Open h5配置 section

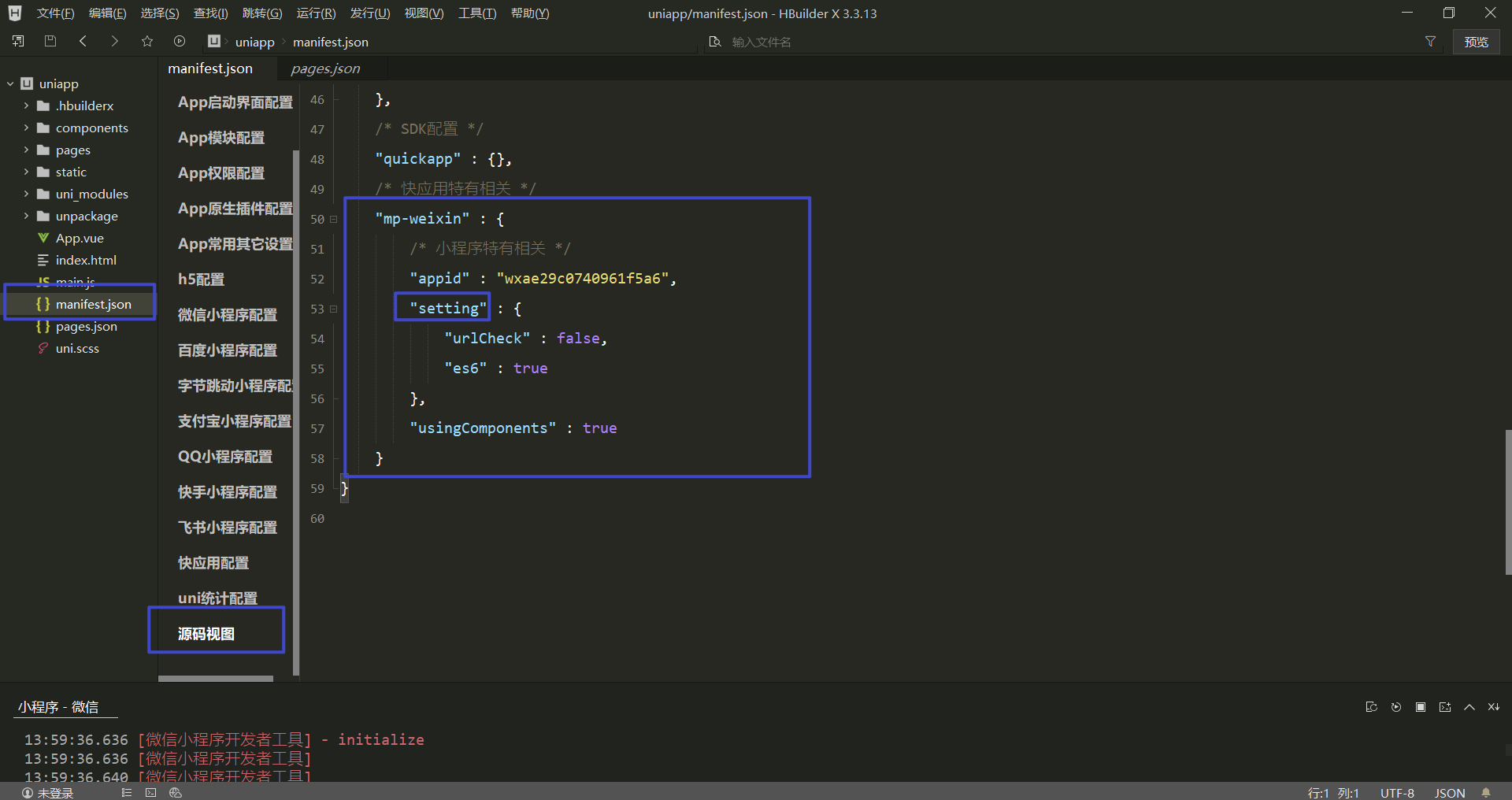(201, 280)
